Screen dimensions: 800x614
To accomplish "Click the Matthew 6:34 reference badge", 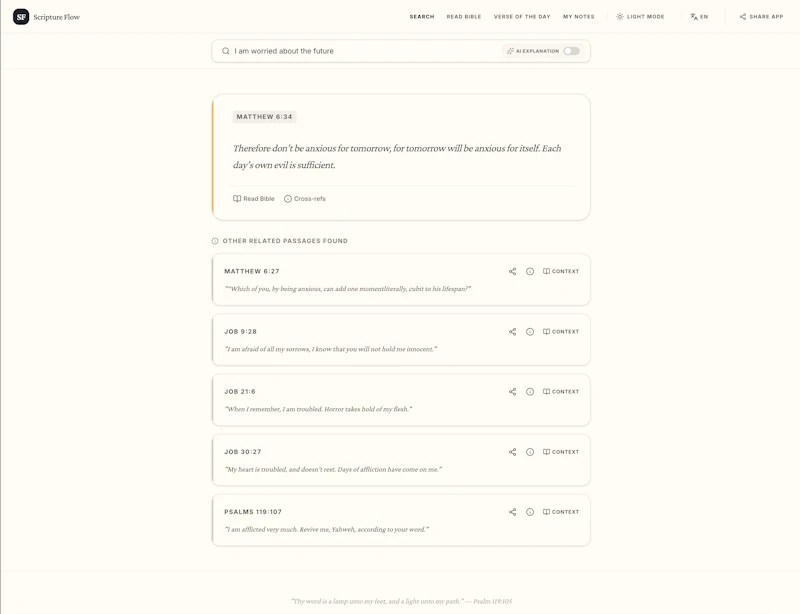I will pyautogui.click(x=264, y=117).
